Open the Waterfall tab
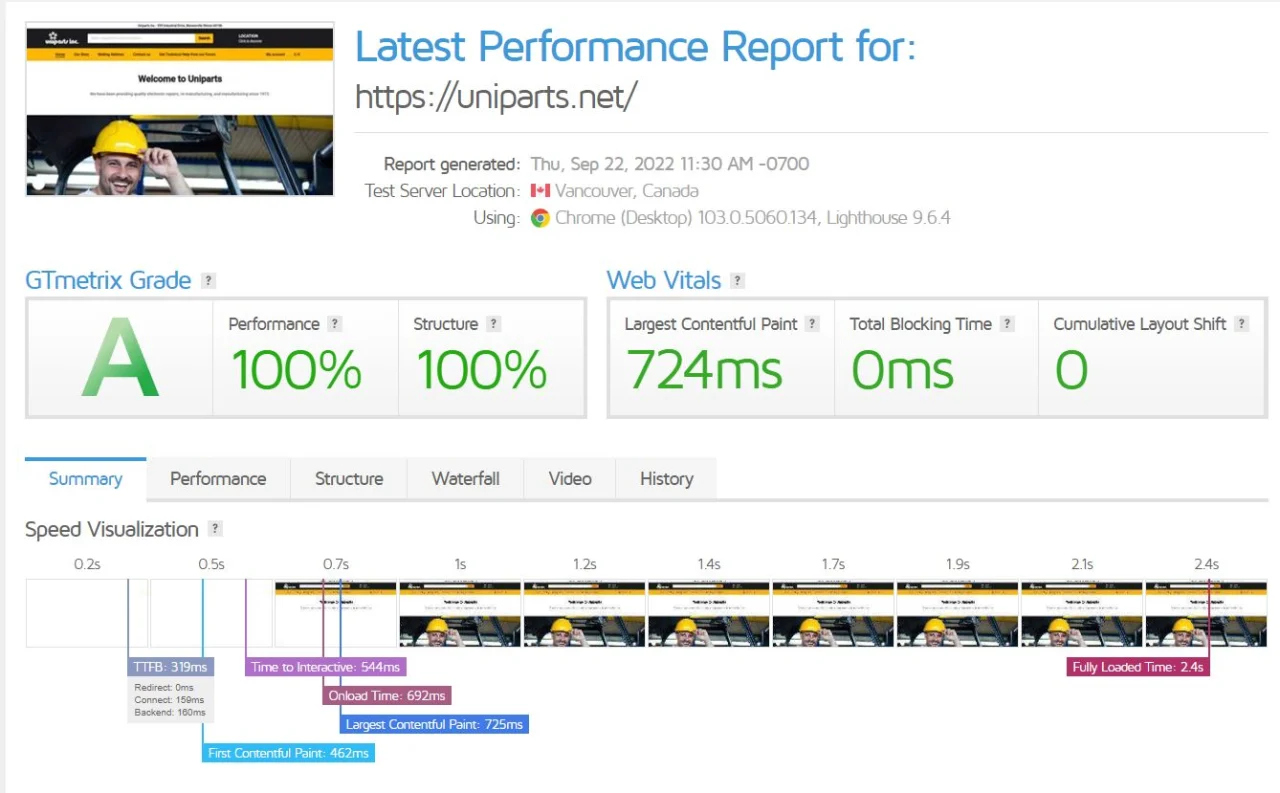Viewport: 1280px width, 793px height. (466, 479)
